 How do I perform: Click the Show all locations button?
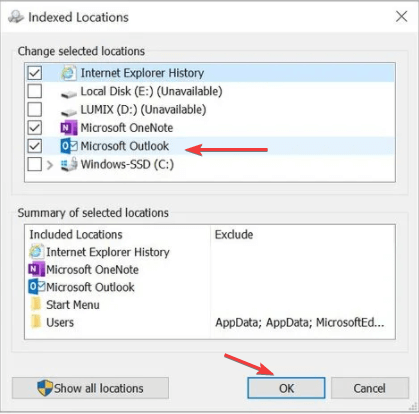[x=90, y=388]
